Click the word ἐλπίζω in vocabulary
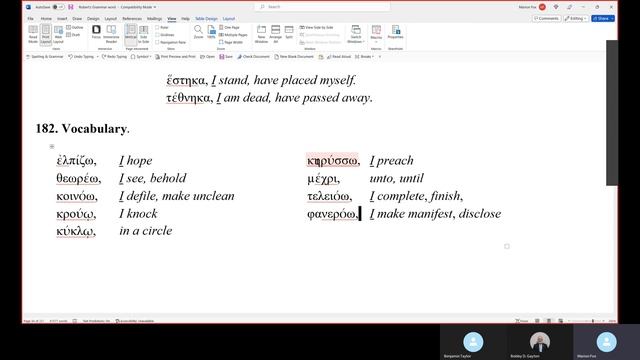 (76, 161)
